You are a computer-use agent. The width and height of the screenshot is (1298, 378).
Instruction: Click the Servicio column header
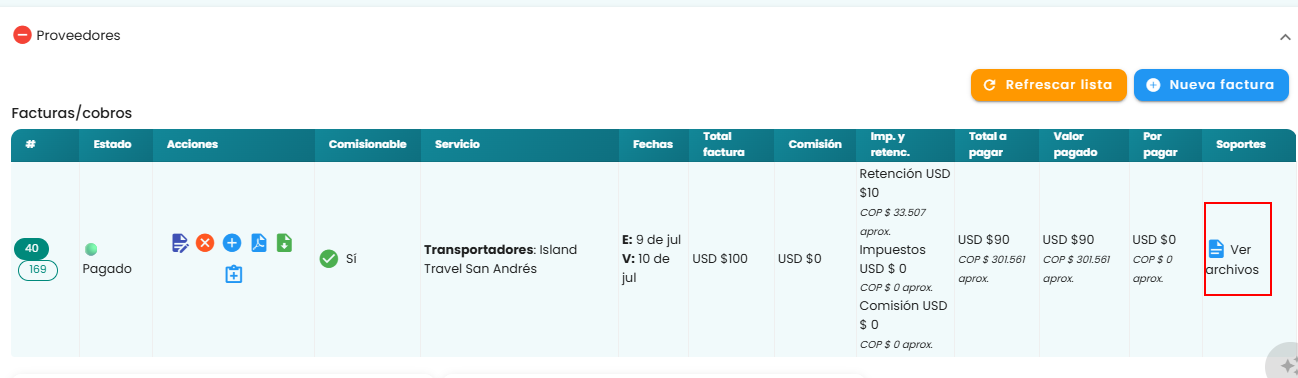(x=457, y=145)
